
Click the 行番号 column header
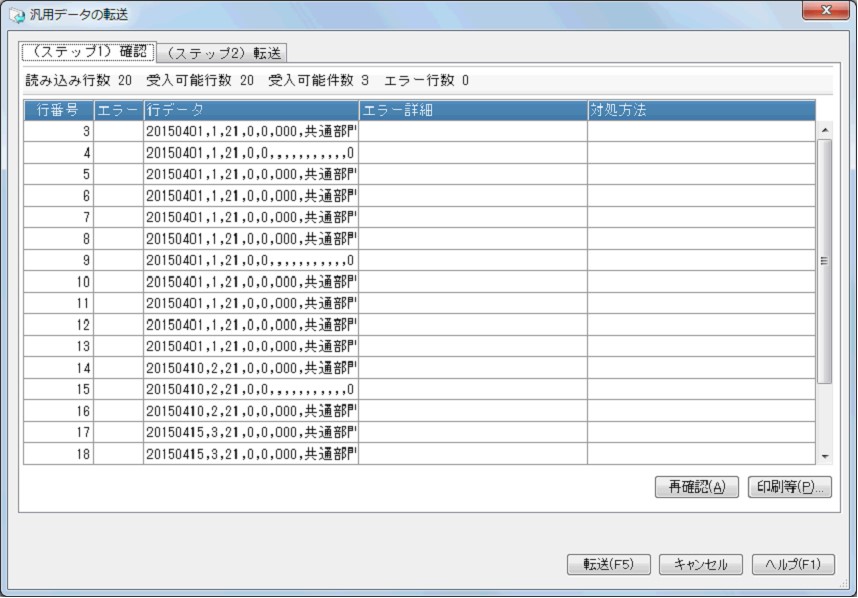pos(58,110)
